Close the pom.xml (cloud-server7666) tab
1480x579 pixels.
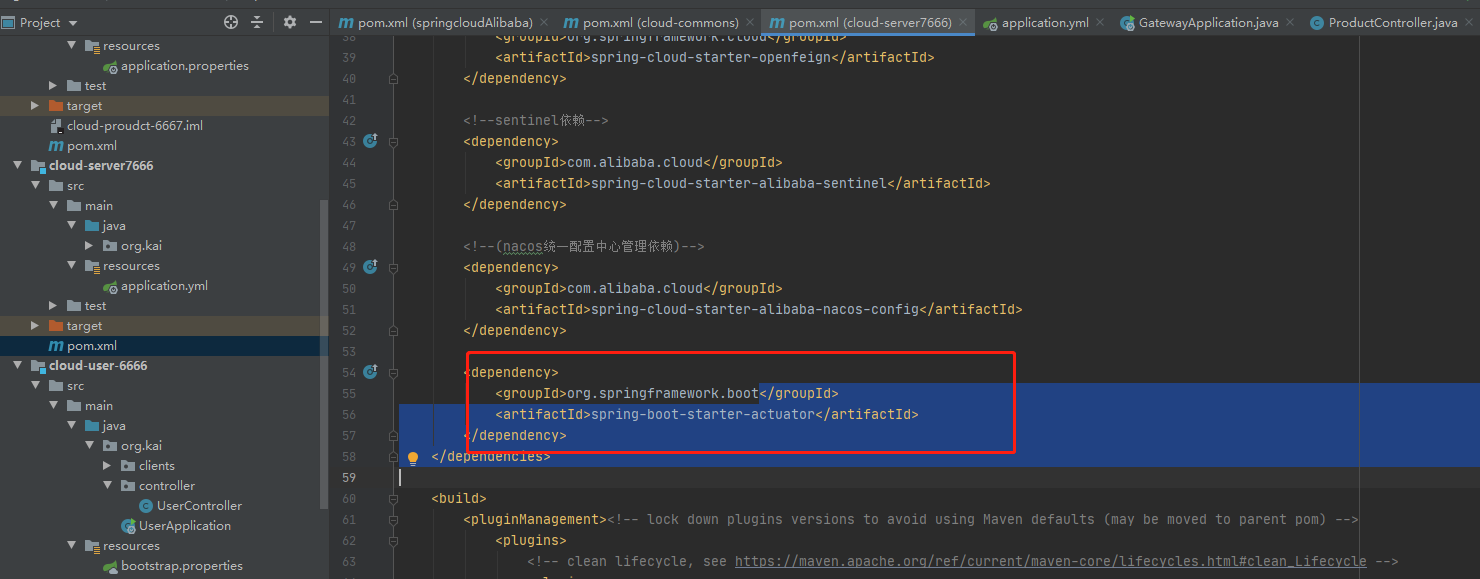coord(963,22)
